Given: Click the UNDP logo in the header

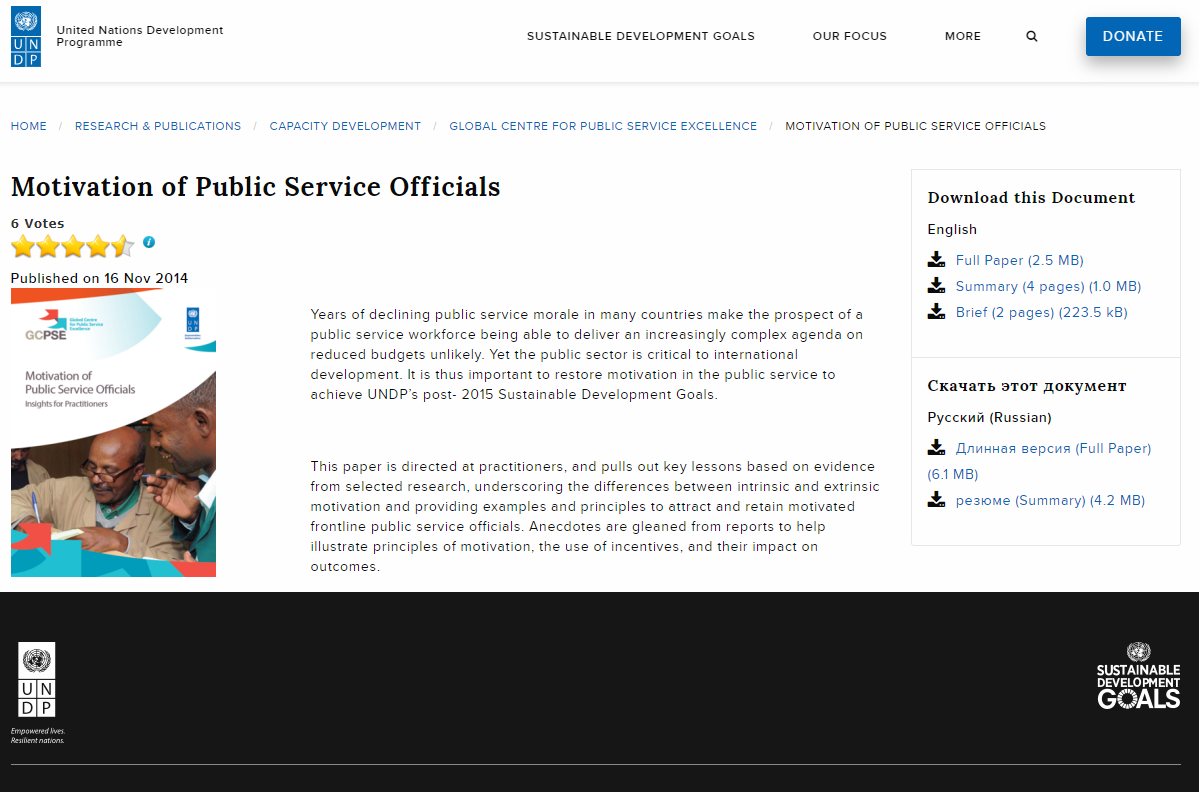Looking at the screenshot, I should pos(26,36).
